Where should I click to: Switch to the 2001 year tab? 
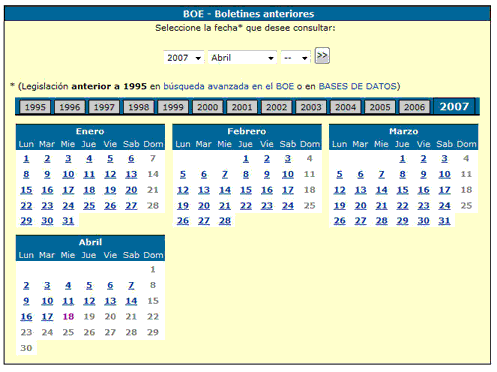pos(242,107)
